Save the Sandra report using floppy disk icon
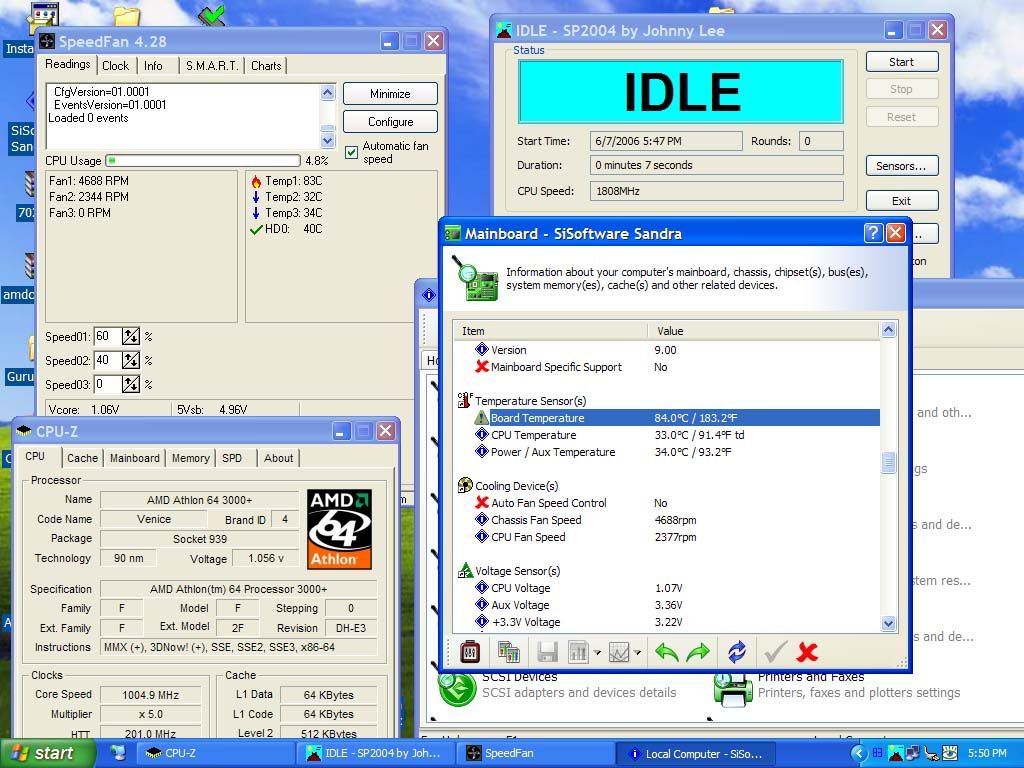This screenshot has height=768, width=1024. 548,651
